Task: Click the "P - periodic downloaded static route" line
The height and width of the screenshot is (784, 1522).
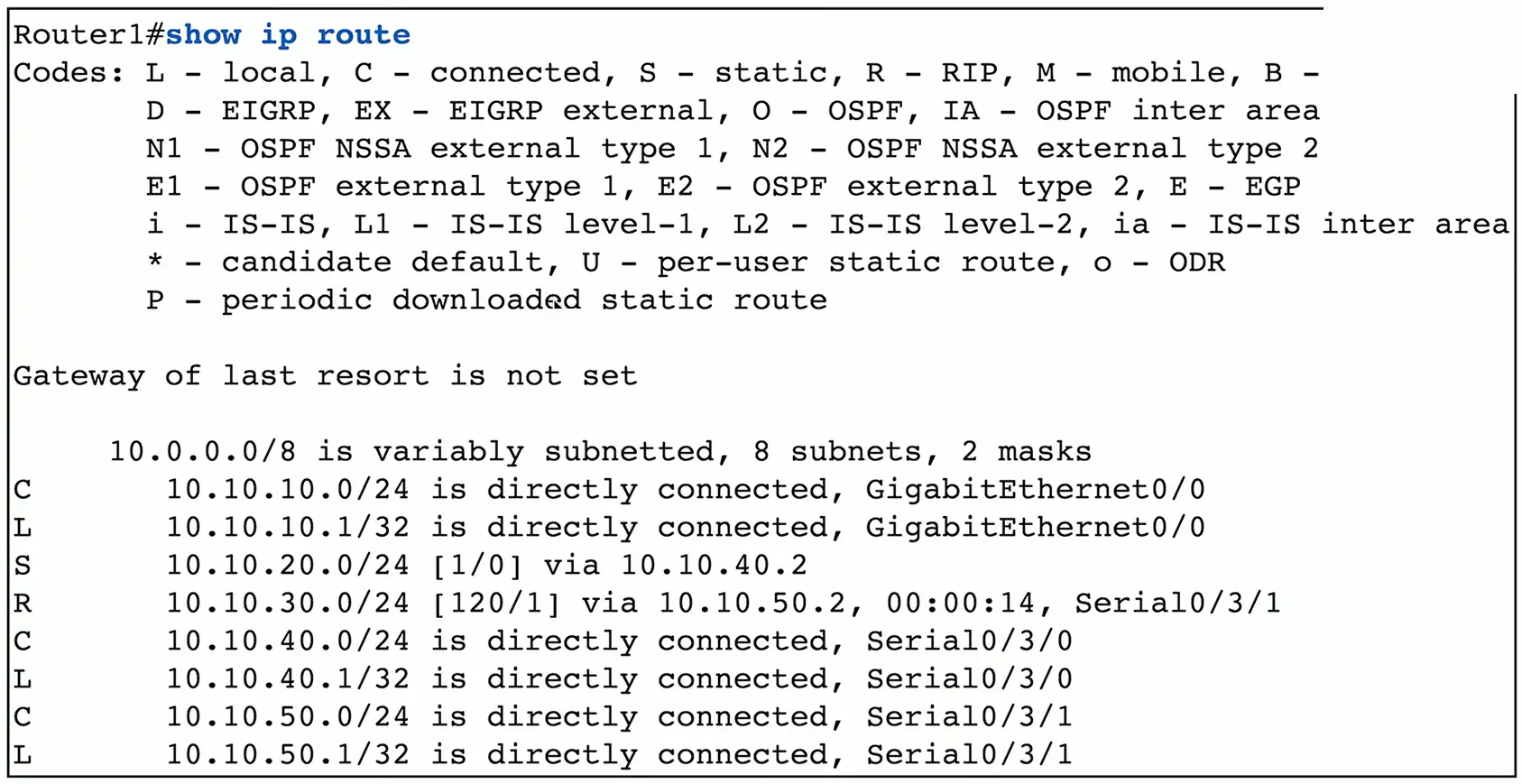Action: (486, 300)
